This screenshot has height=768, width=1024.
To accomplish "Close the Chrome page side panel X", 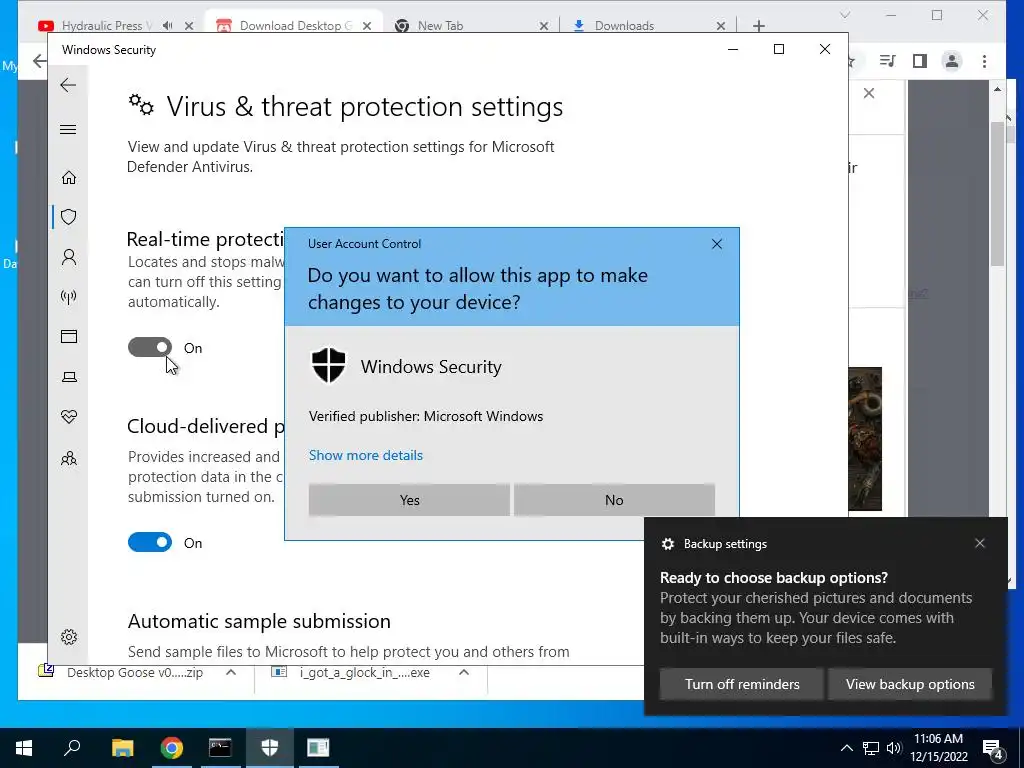I will 869,93.
